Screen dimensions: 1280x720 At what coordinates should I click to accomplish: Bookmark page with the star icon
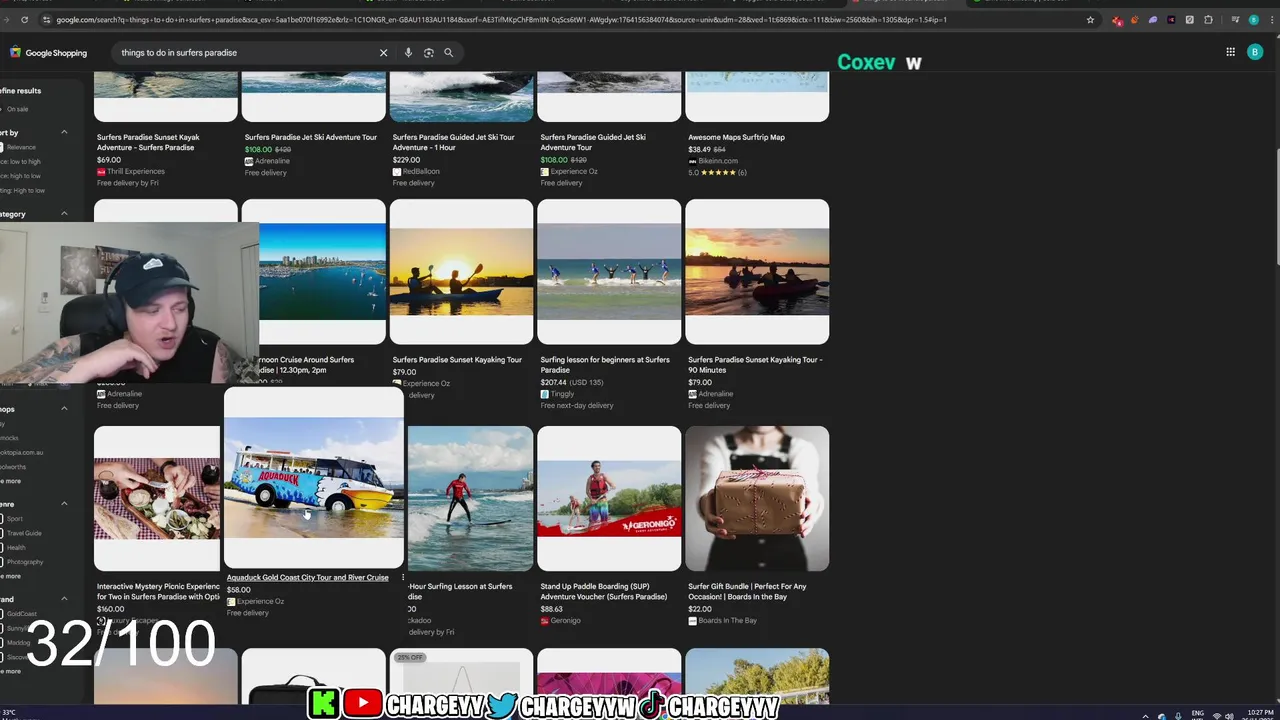(1090, 20)
